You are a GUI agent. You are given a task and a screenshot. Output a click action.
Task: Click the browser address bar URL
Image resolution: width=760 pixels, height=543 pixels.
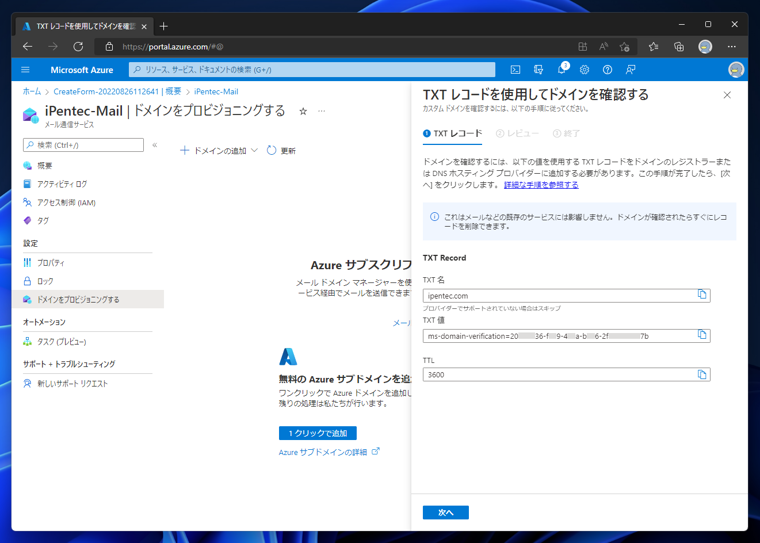point(173,47)
